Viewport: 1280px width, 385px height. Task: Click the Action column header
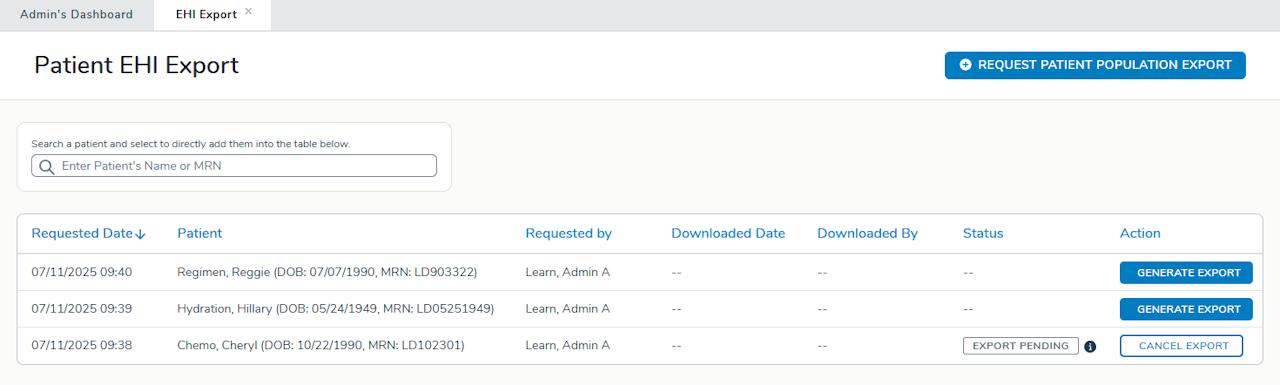tap(1140, 233)
